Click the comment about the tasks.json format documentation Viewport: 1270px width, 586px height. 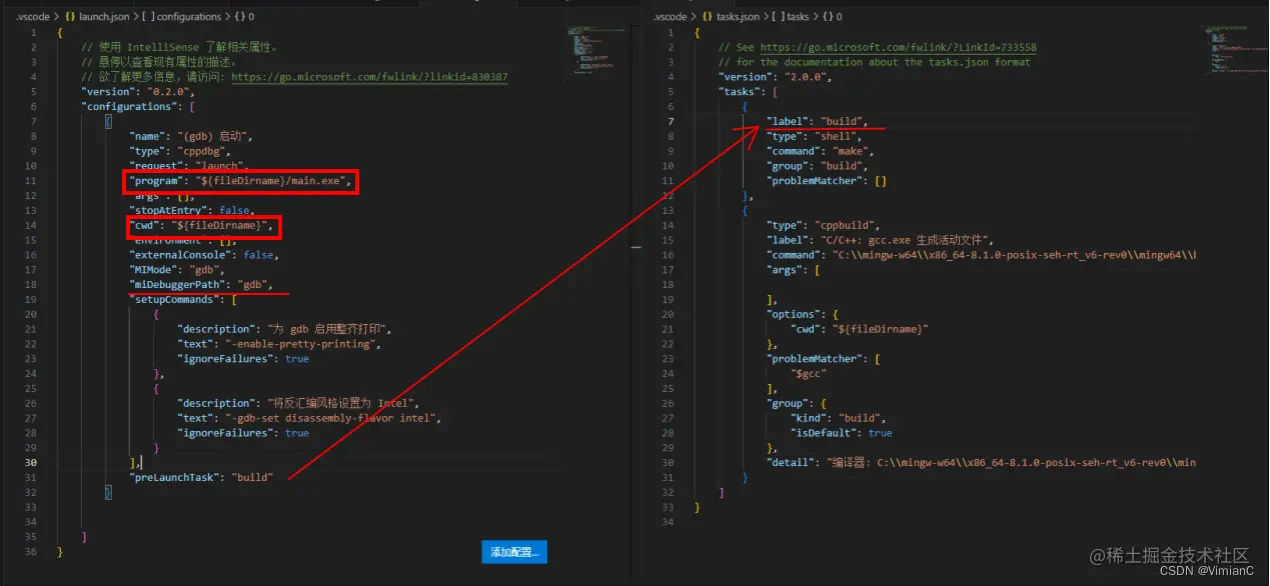point(874,62)
